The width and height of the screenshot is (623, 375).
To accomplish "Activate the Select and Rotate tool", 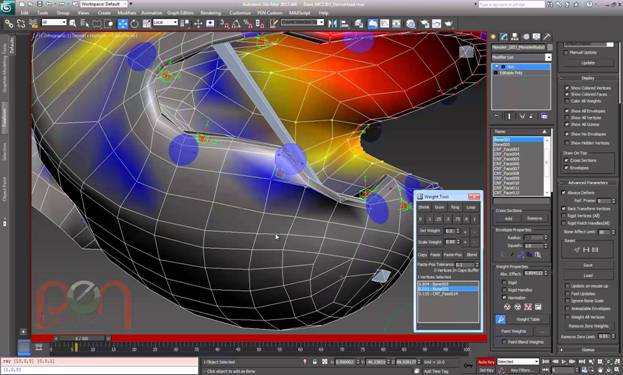I will pos(134,24).
